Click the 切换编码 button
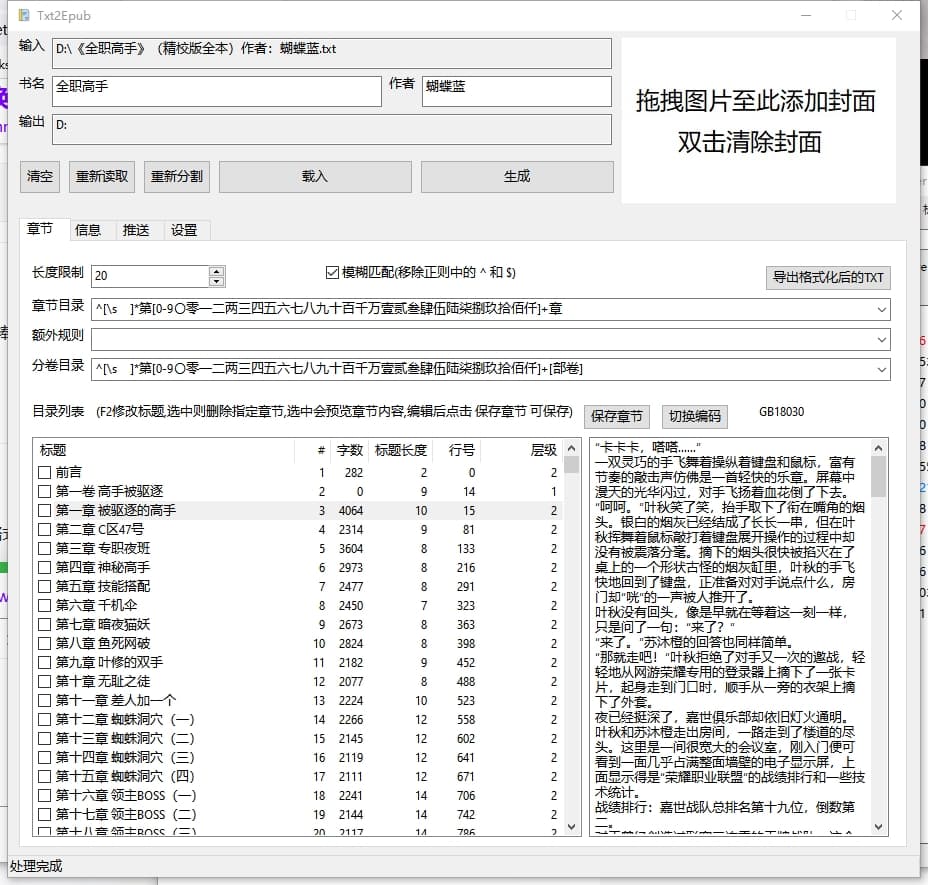Image resolution: width=928 pixels, height=885 pixels. [695, 416]
